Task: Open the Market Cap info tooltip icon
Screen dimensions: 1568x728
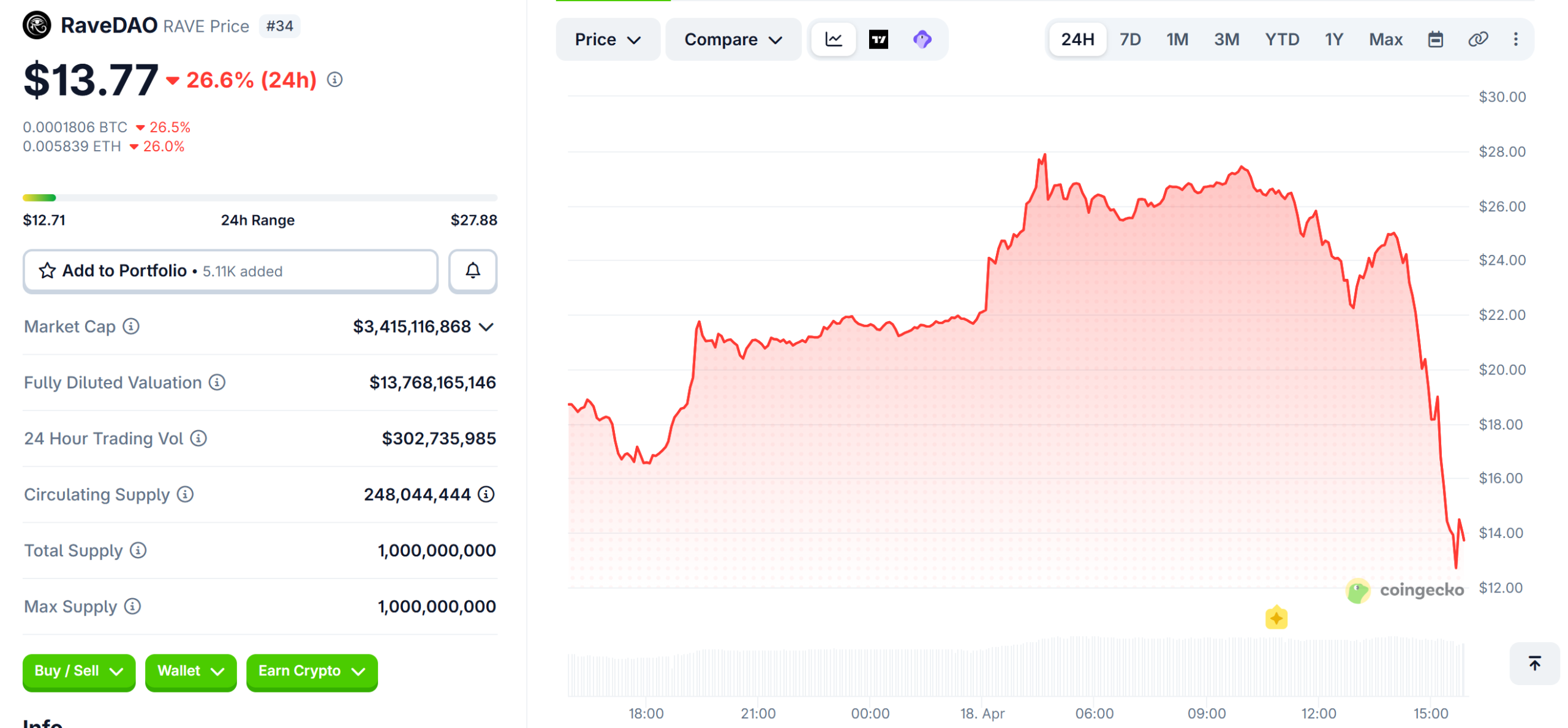Action: (132, 327)
